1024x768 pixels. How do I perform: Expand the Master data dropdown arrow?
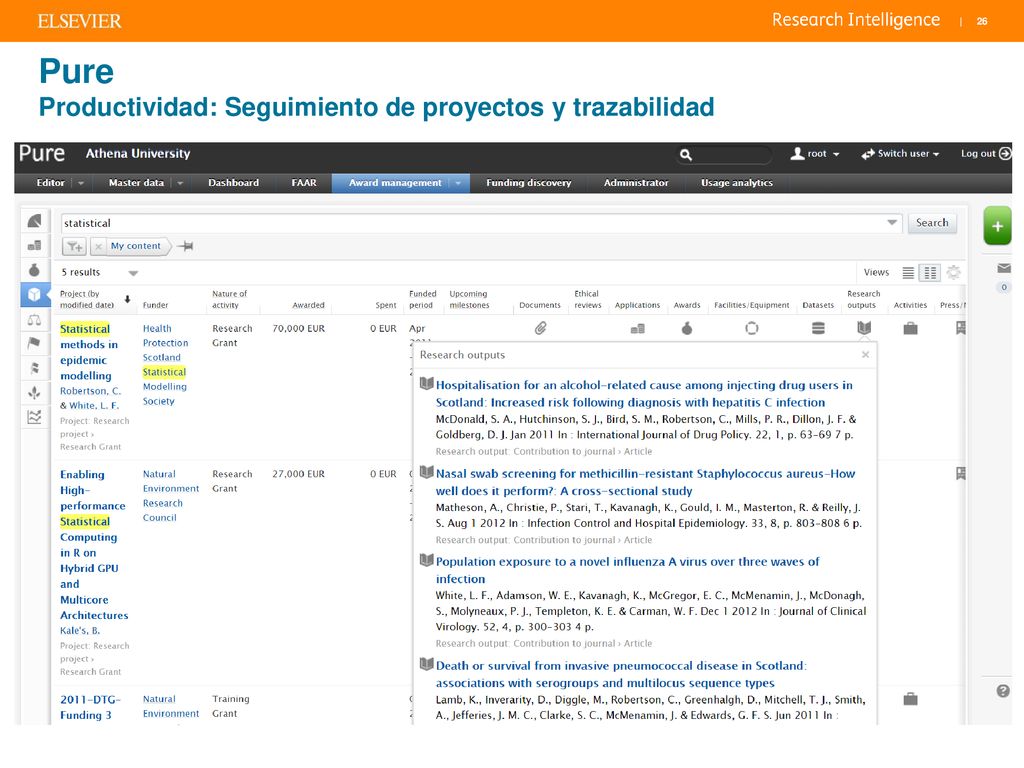(180, 184)
